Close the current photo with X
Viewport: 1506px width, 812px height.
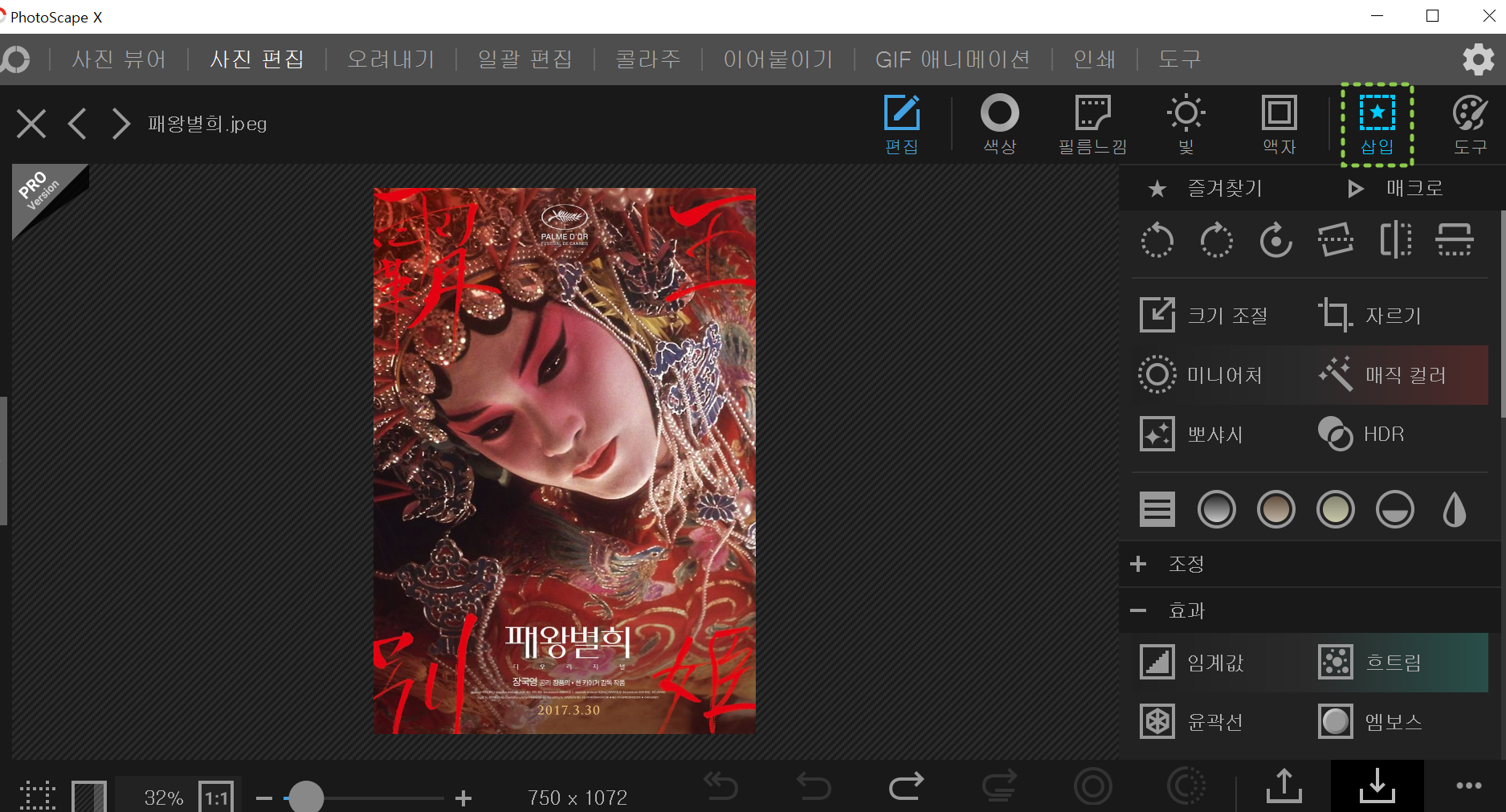point(31,124)
